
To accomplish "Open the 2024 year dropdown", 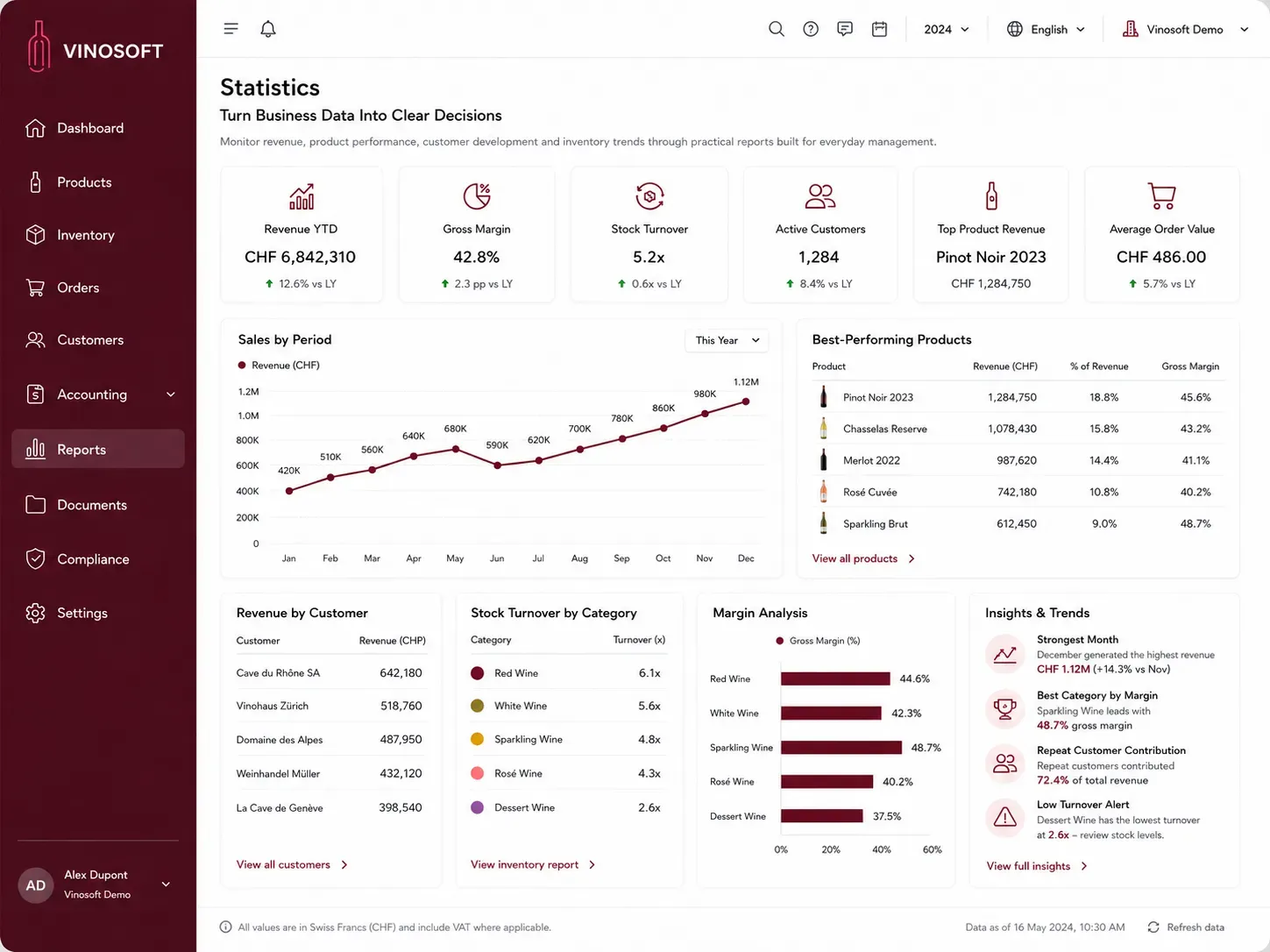I will [947, 29].
